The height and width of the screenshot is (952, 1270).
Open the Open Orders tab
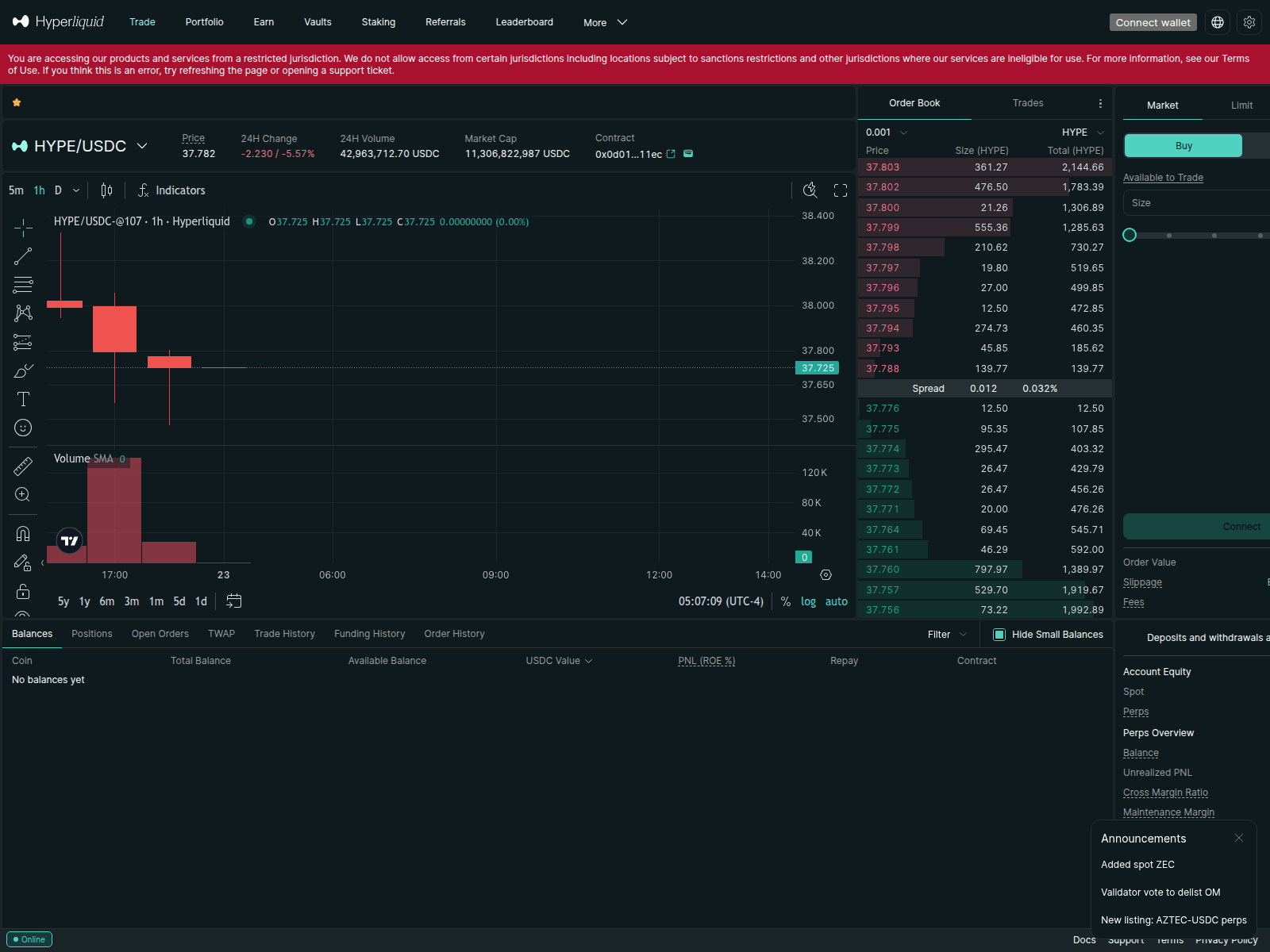160,634
